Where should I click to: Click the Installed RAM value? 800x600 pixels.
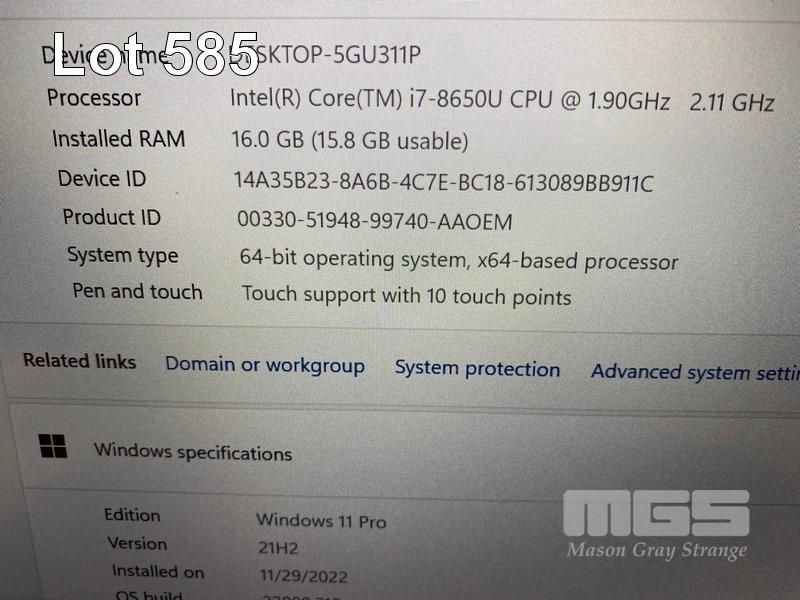pyautogui.click(x=350, y=140)
